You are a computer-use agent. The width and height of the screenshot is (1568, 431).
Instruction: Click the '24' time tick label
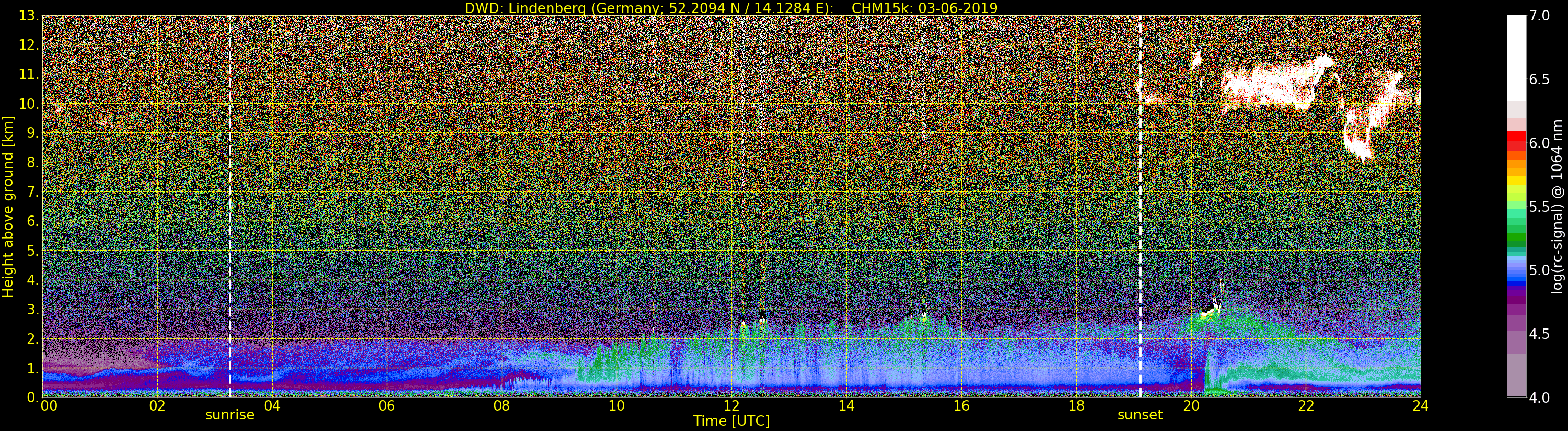point(1420,405)
